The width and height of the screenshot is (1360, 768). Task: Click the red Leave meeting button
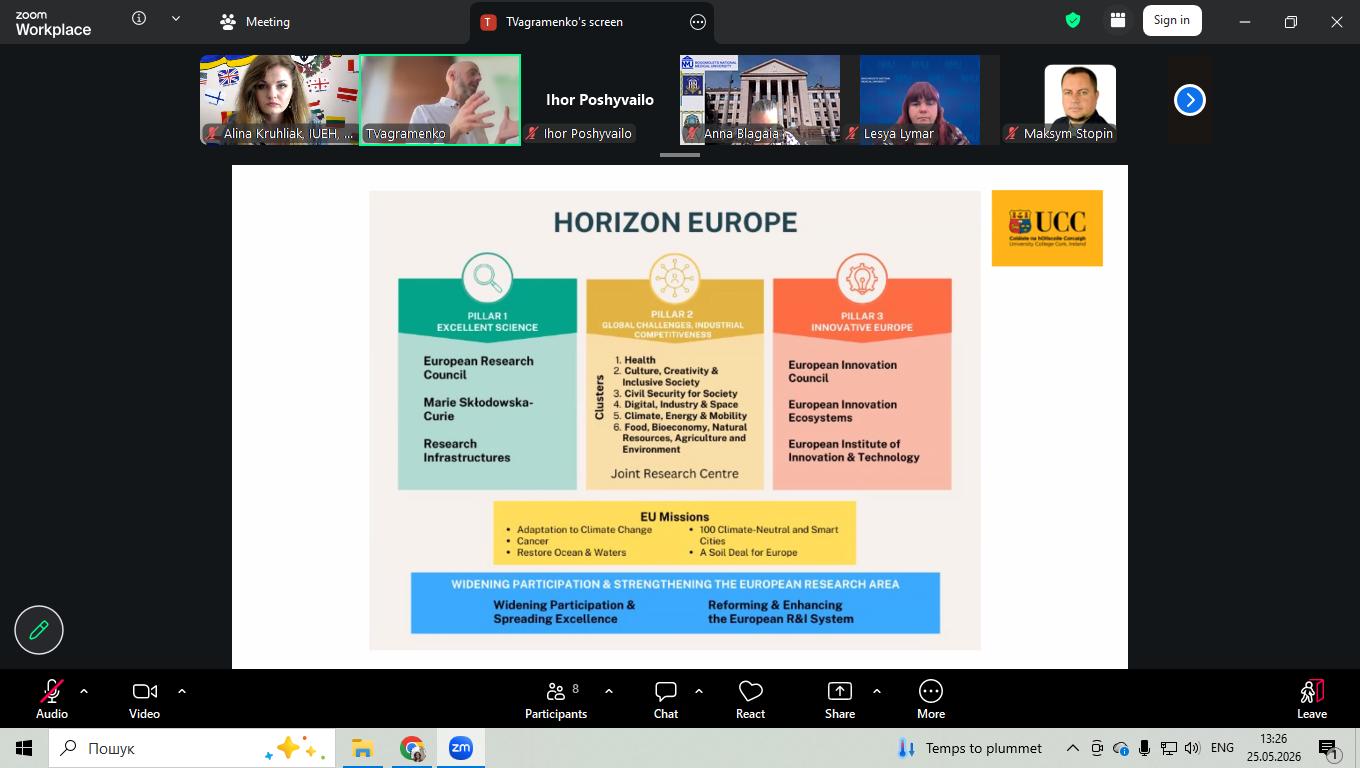point(1312,699)
